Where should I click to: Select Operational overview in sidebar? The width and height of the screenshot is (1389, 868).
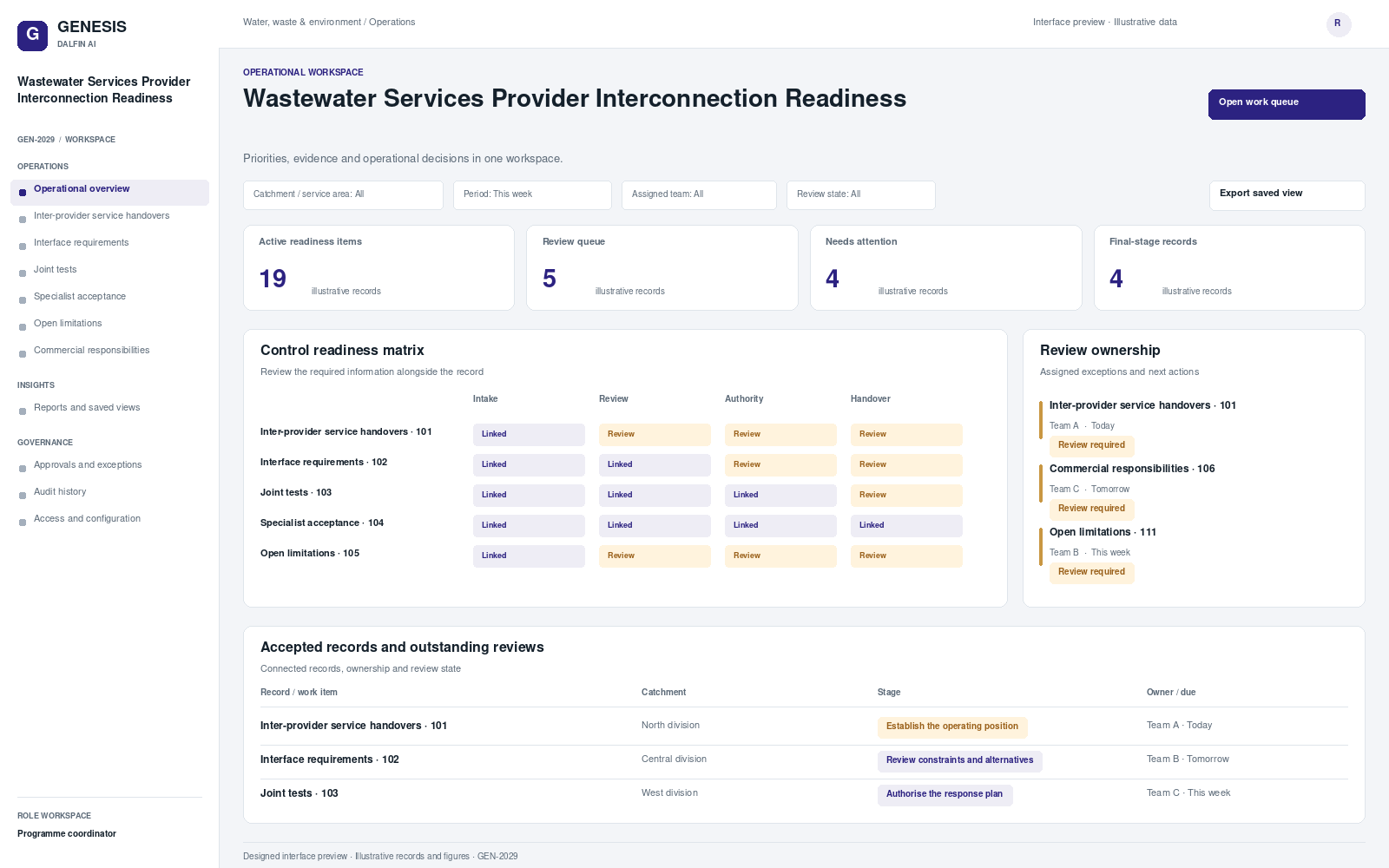(x=109, y=192)
